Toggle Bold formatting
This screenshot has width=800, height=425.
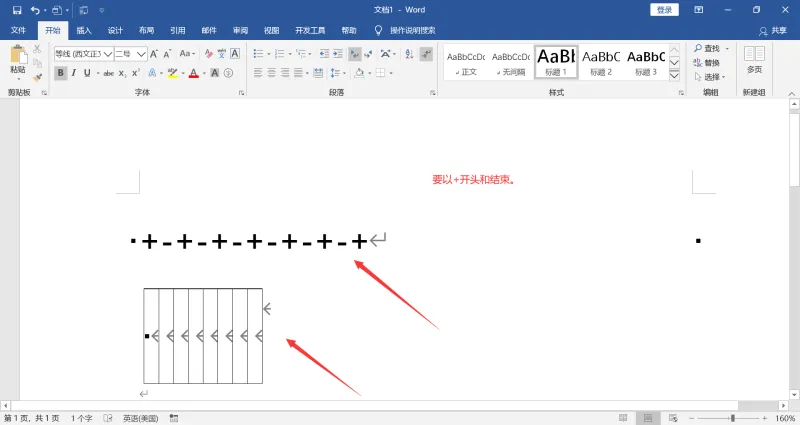(60, 73)
